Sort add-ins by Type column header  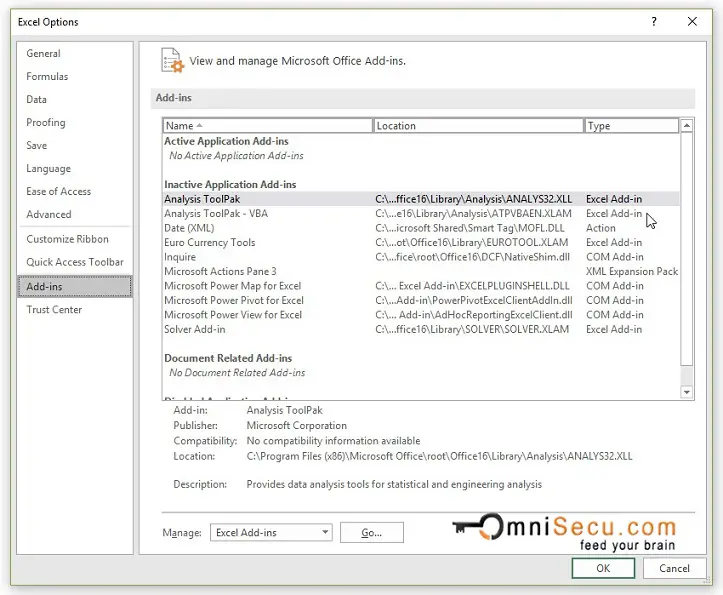click(631, 126)
